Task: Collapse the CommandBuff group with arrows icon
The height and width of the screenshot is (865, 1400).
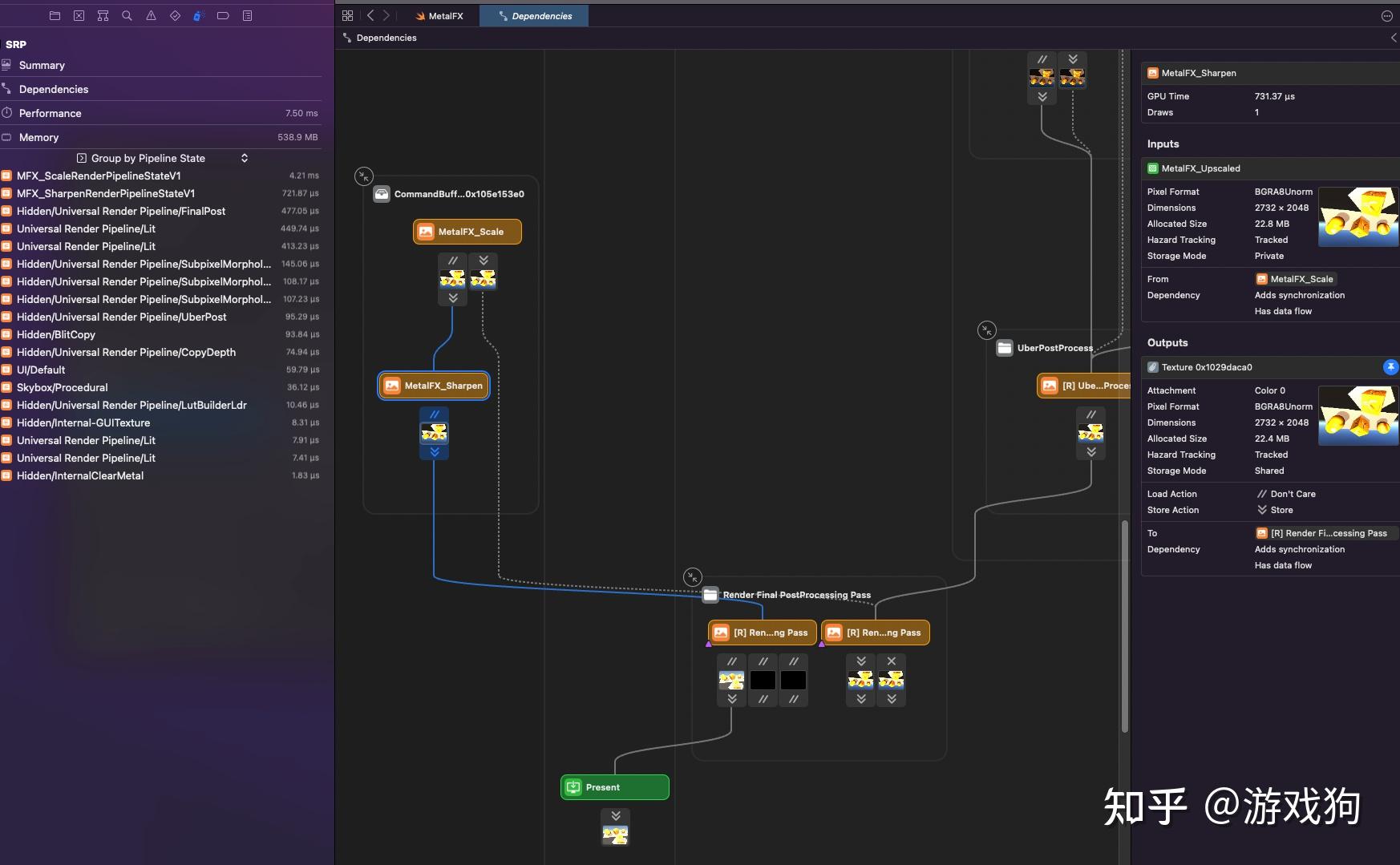Action: [364, 176]
